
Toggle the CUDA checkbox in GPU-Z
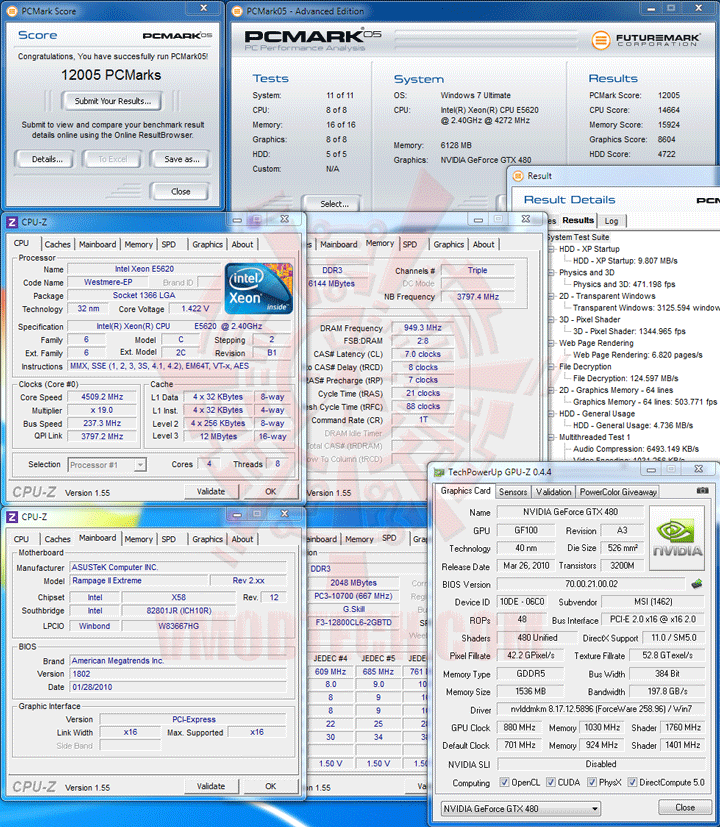coord(551,782)
